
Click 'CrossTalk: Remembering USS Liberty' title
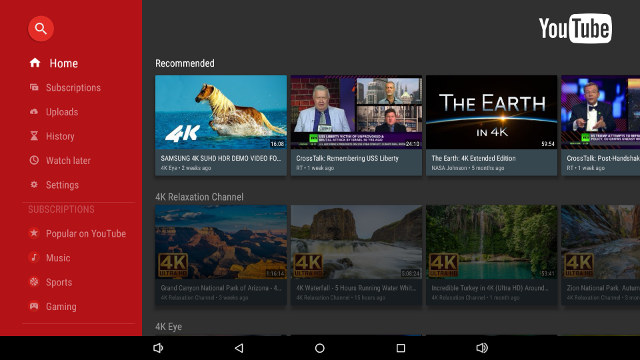coord(347,158)
